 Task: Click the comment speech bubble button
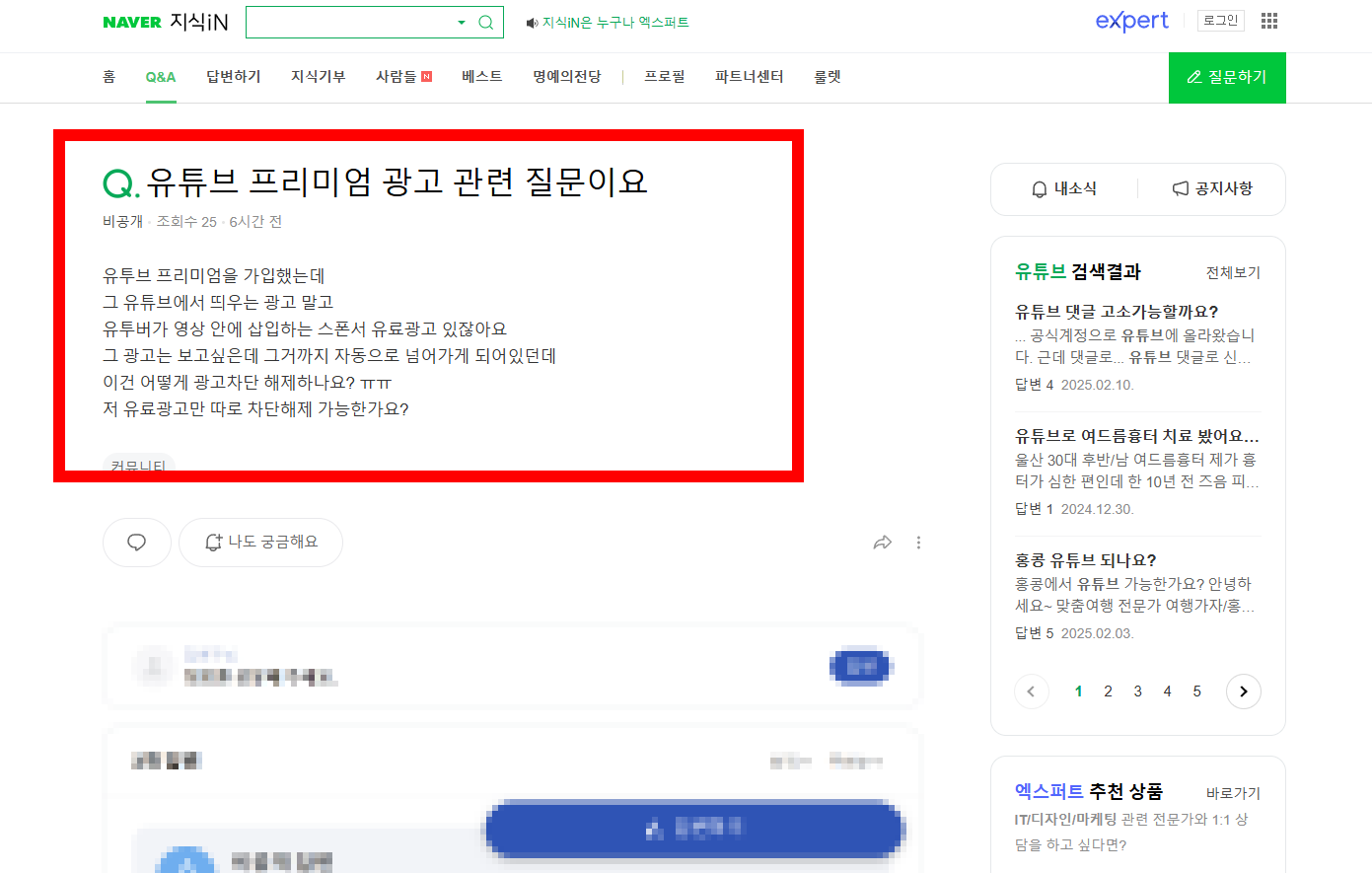click(x=137, y=543)
